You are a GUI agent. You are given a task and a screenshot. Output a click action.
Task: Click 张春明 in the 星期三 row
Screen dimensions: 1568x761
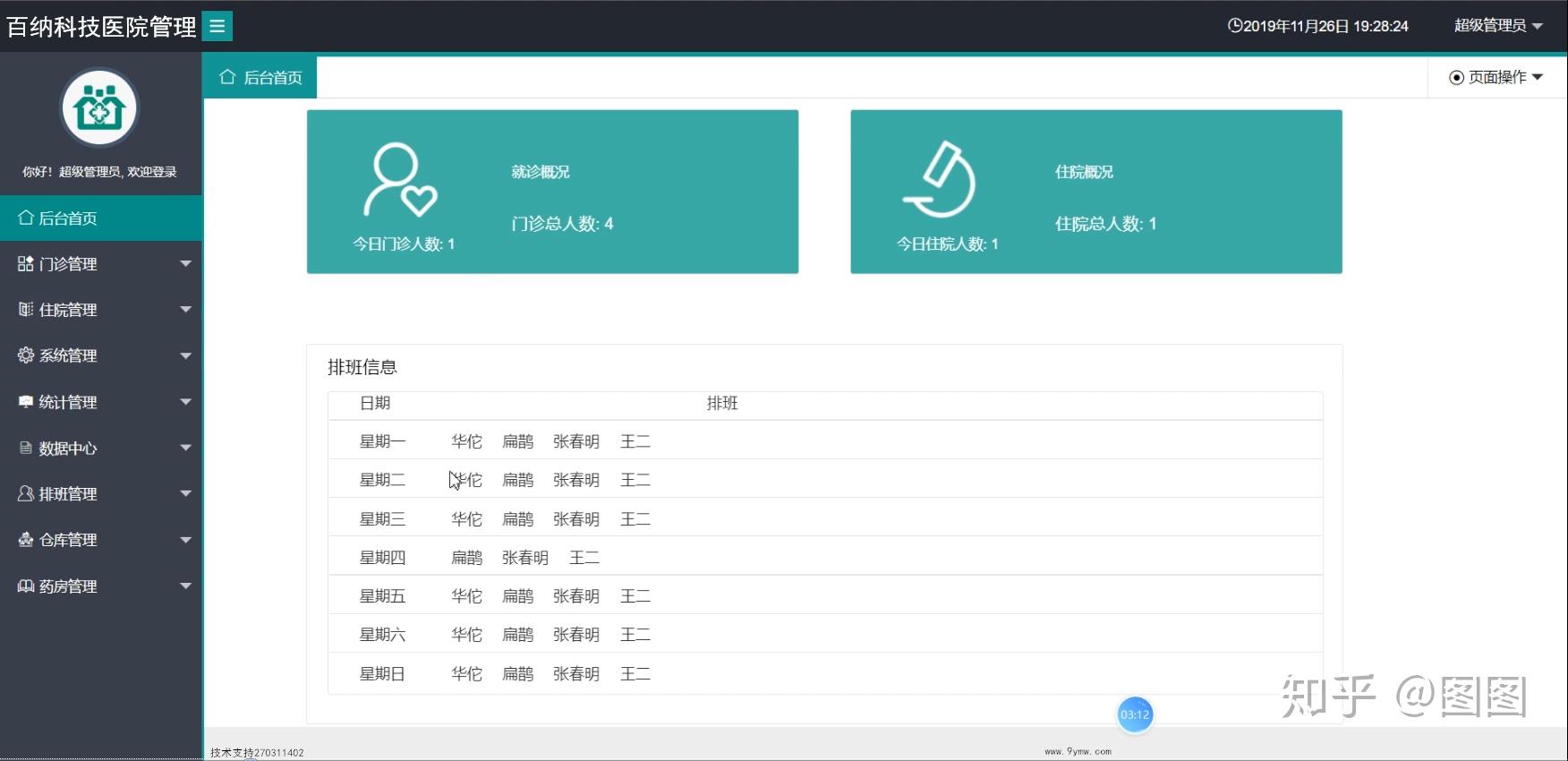pyautogui.click(x=576, y=519)
